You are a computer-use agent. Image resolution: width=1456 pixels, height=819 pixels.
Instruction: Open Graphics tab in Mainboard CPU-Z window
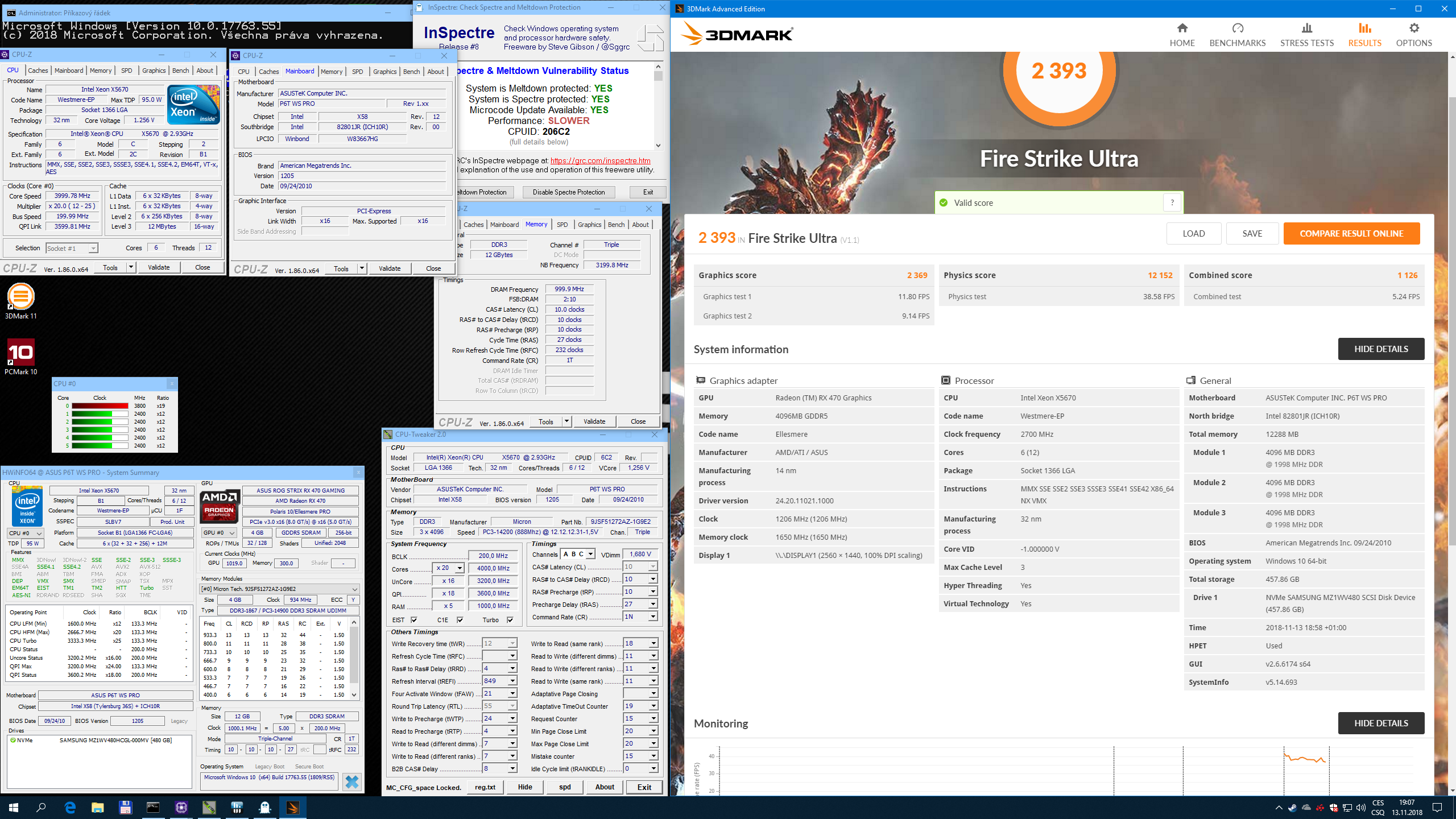pos(384,72)
